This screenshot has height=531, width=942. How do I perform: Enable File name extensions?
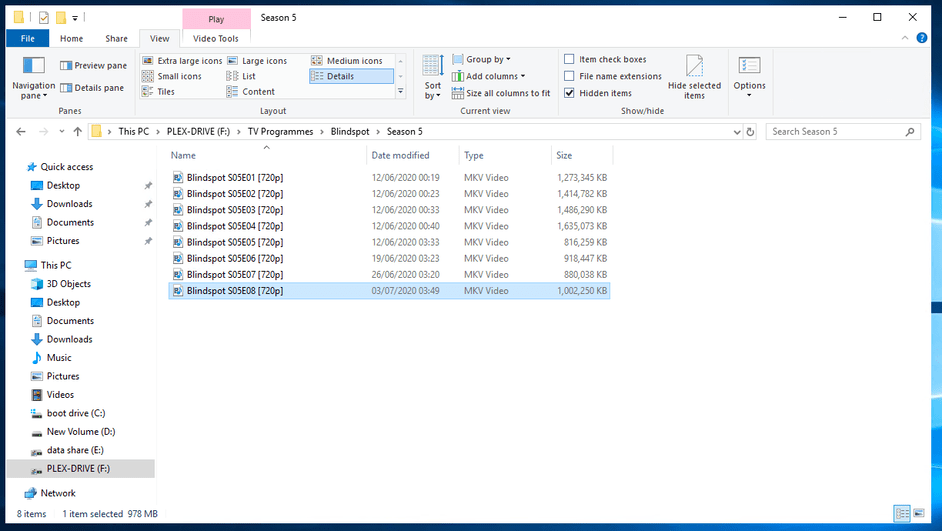613,76
